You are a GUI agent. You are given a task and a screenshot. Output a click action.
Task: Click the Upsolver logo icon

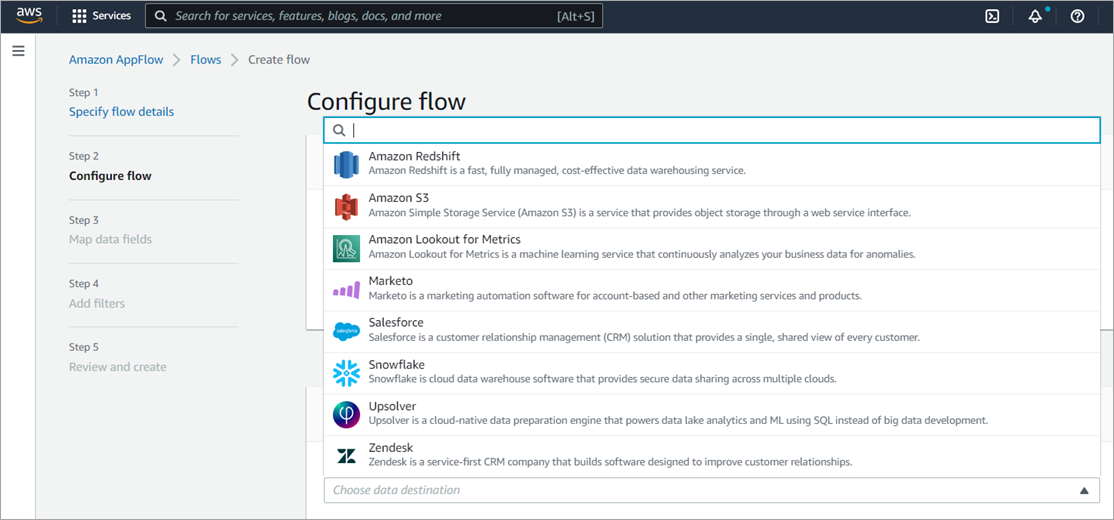(346, 415)
